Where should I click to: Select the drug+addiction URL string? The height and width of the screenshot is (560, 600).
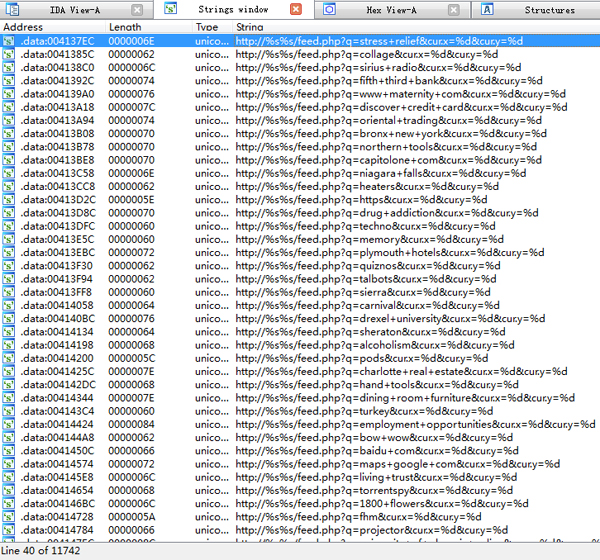click(x=387, y=213)
